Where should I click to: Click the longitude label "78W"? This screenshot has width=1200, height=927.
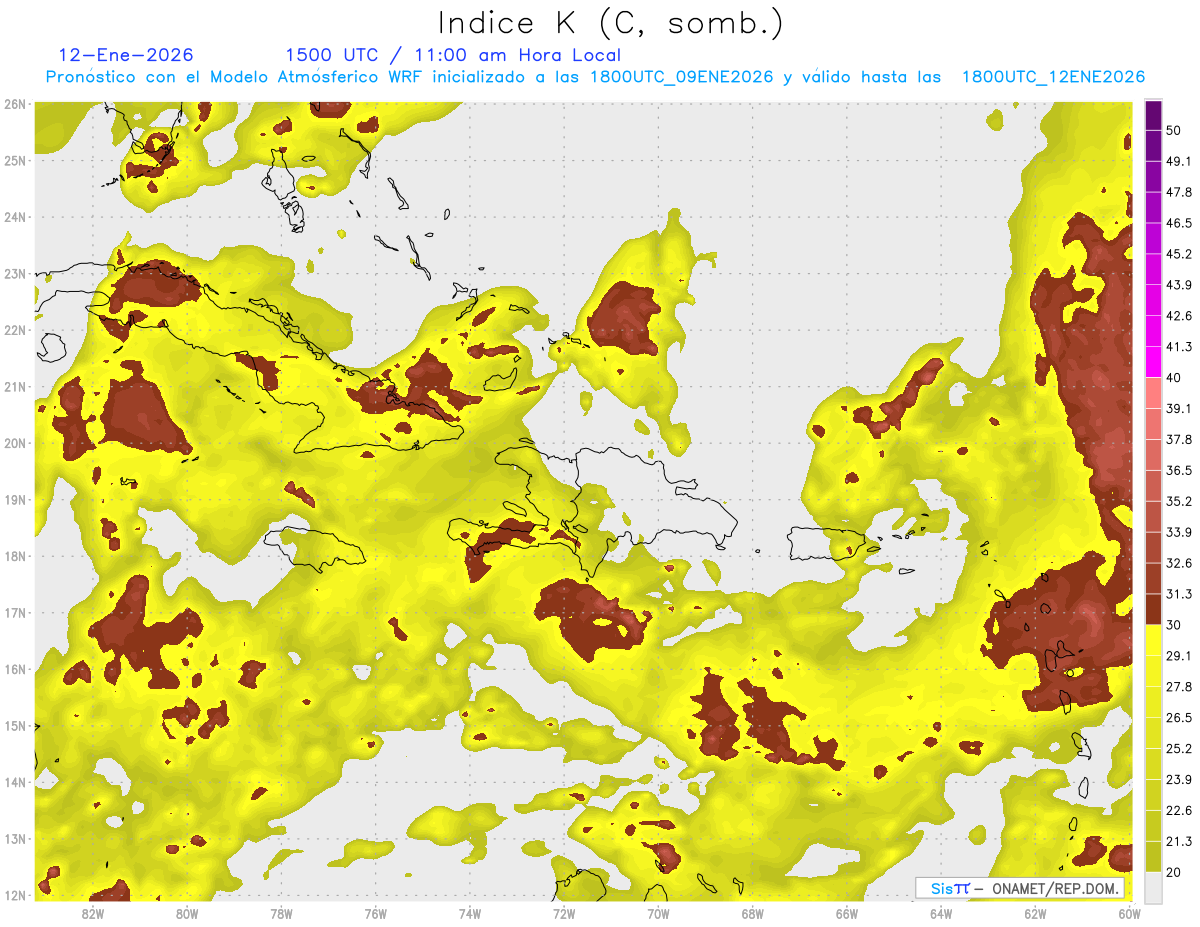click(281, 913)
